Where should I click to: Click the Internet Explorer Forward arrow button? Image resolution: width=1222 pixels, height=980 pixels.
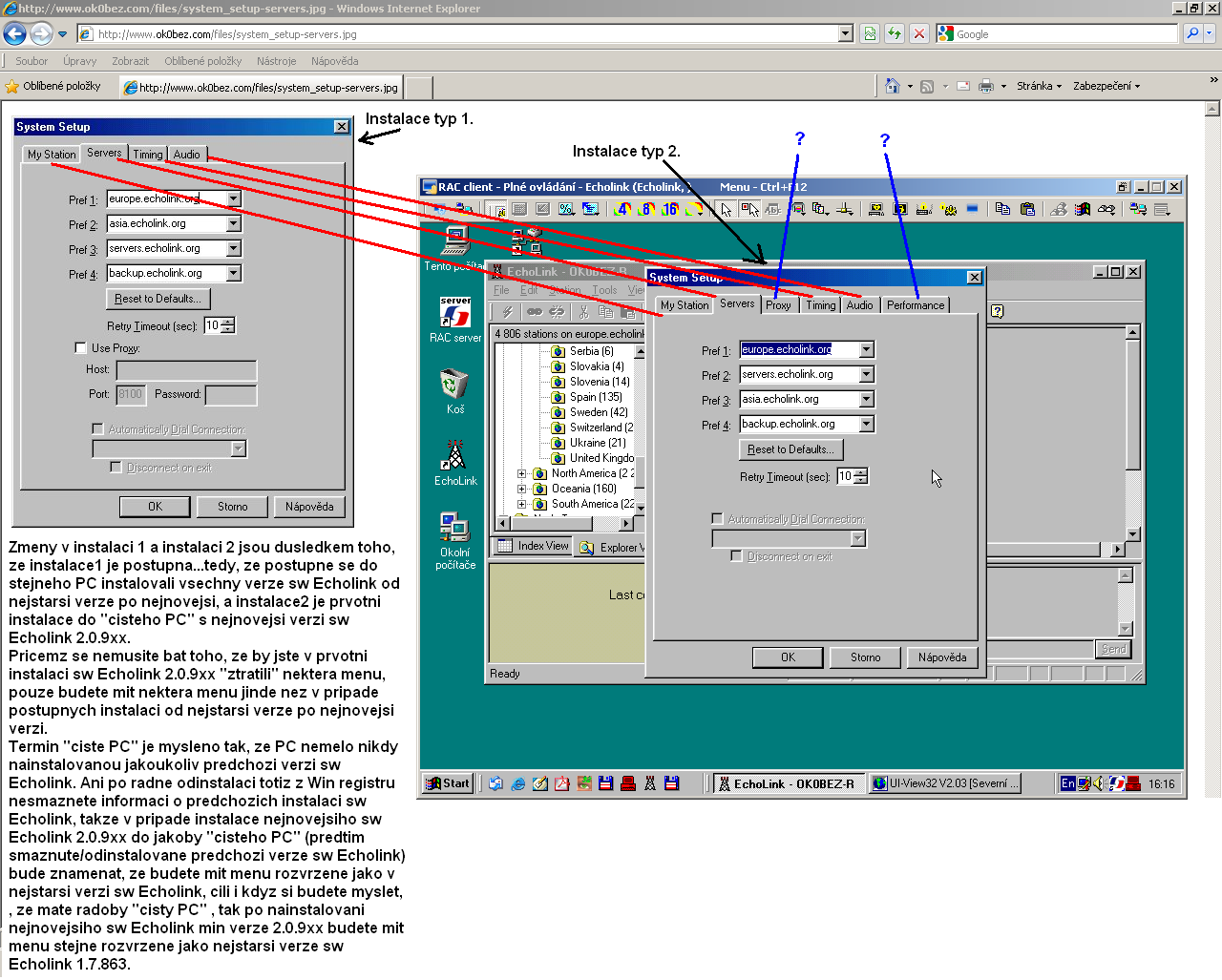(x=41, y=33)
